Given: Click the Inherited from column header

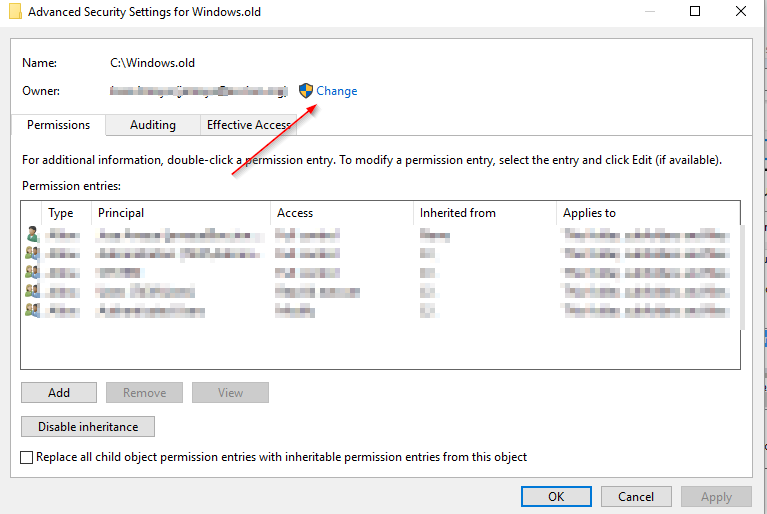Looking at the screenshot, I should click(457, 213).
